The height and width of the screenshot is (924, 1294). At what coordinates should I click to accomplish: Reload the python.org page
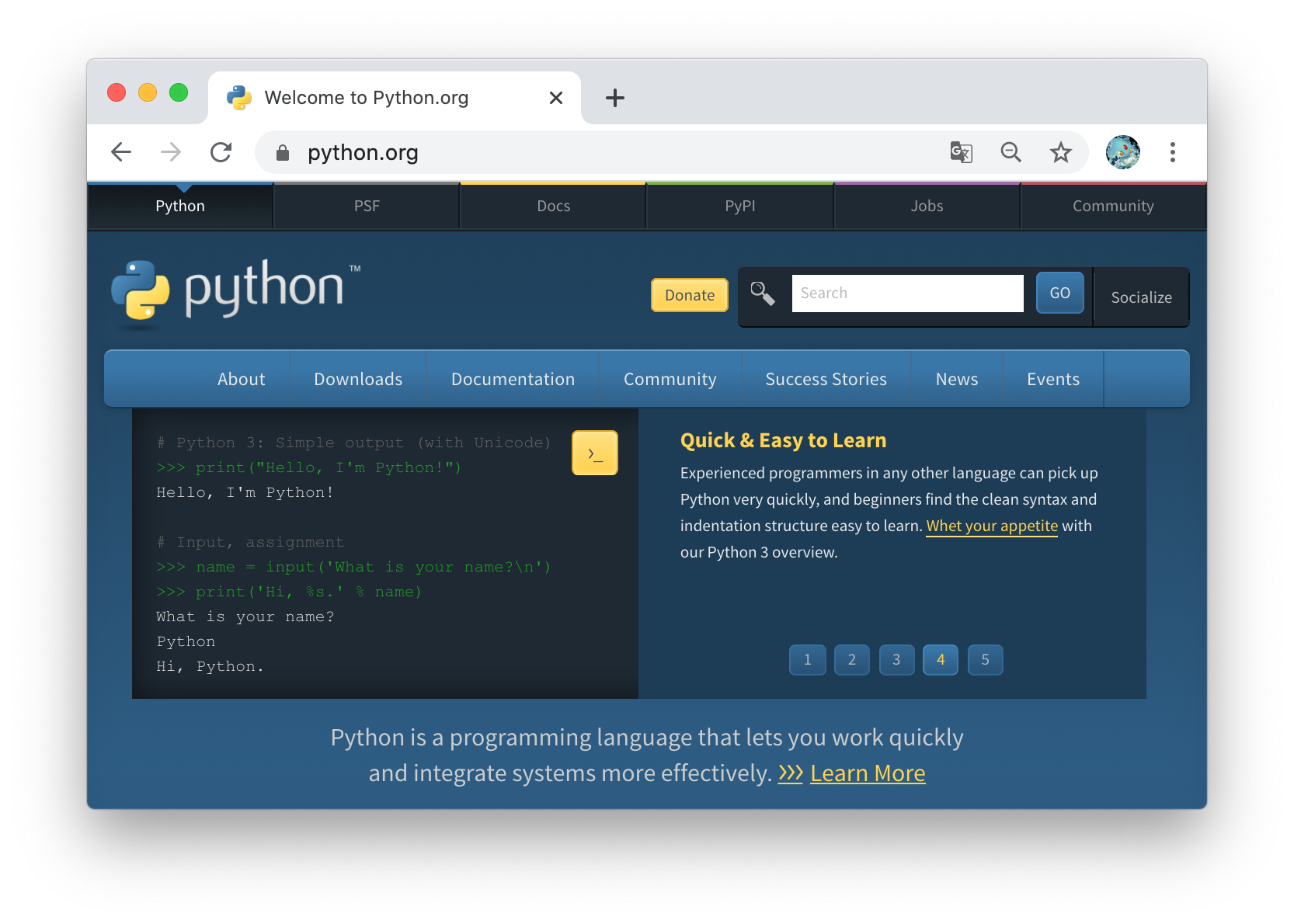coord(221,152)
